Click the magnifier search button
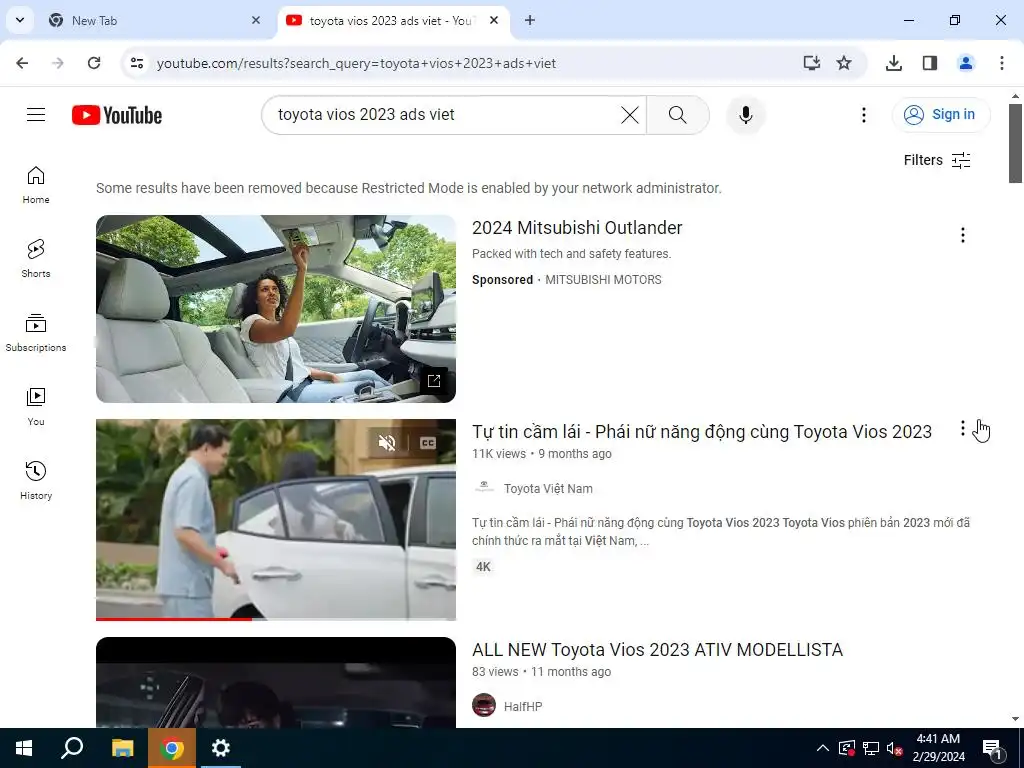Viewport: 1024px width, 768px height. 678,115
